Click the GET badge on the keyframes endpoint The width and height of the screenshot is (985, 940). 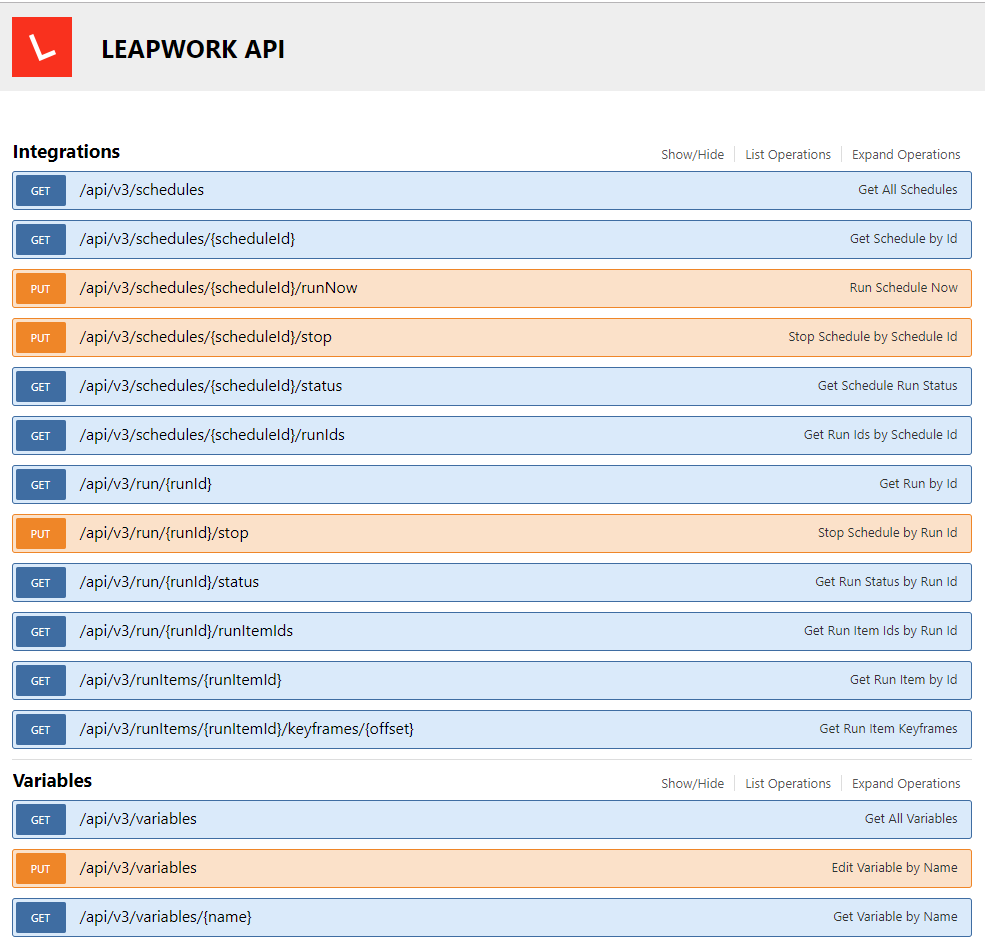[x=39, y=729]
